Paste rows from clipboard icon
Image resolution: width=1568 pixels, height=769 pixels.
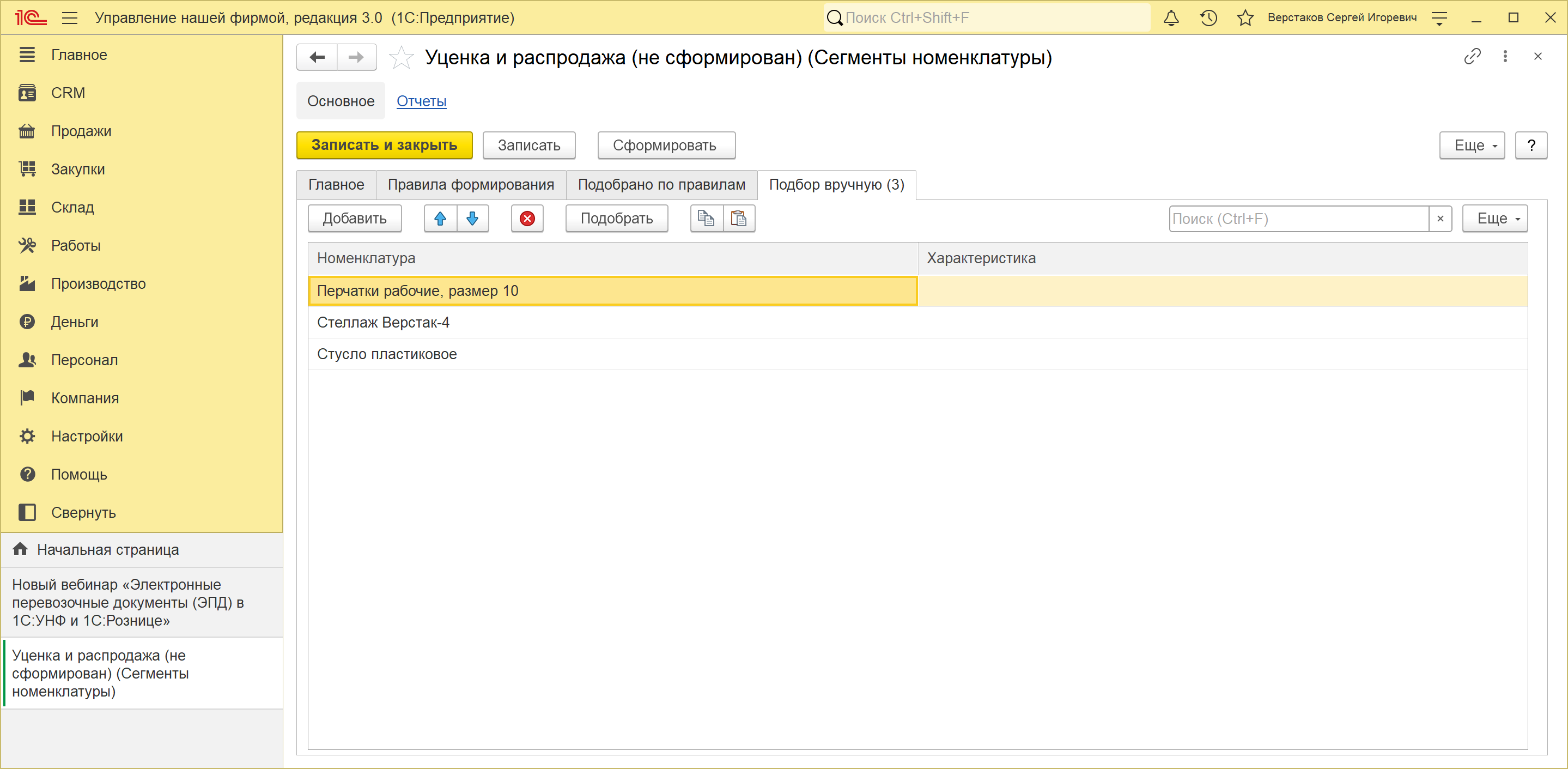click(739, 219)
